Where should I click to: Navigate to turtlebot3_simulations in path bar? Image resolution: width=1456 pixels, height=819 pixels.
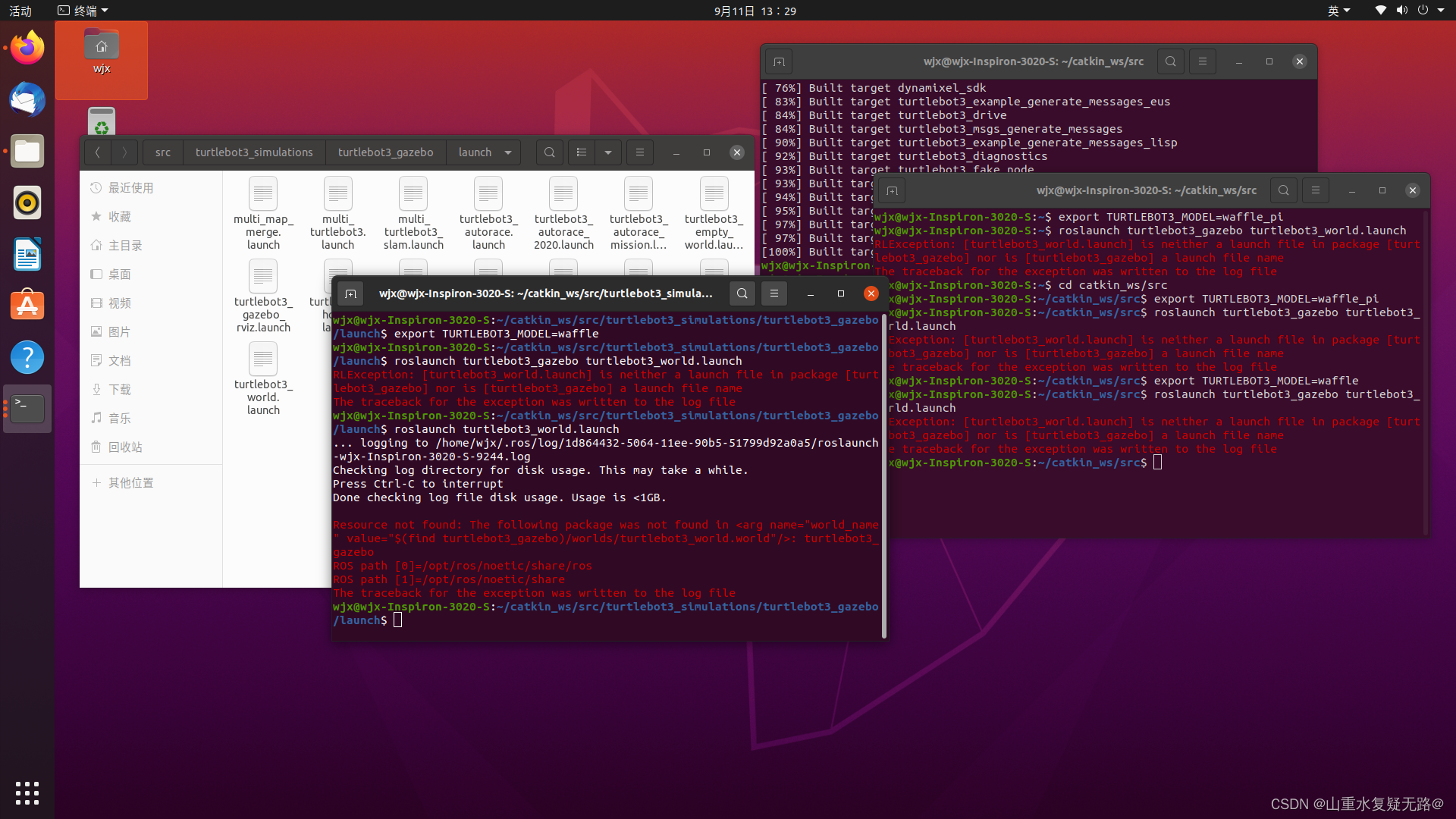tap(254, 152)
